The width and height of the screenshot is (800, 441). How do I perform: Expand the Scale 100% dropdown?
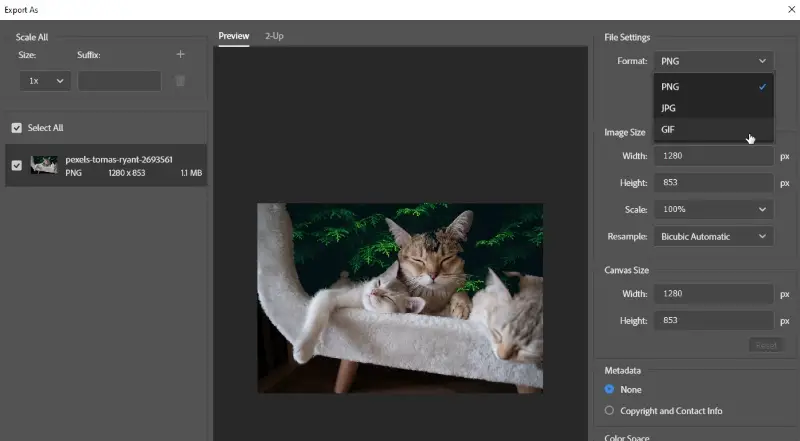pyautogui.click(x=713, y=210)
